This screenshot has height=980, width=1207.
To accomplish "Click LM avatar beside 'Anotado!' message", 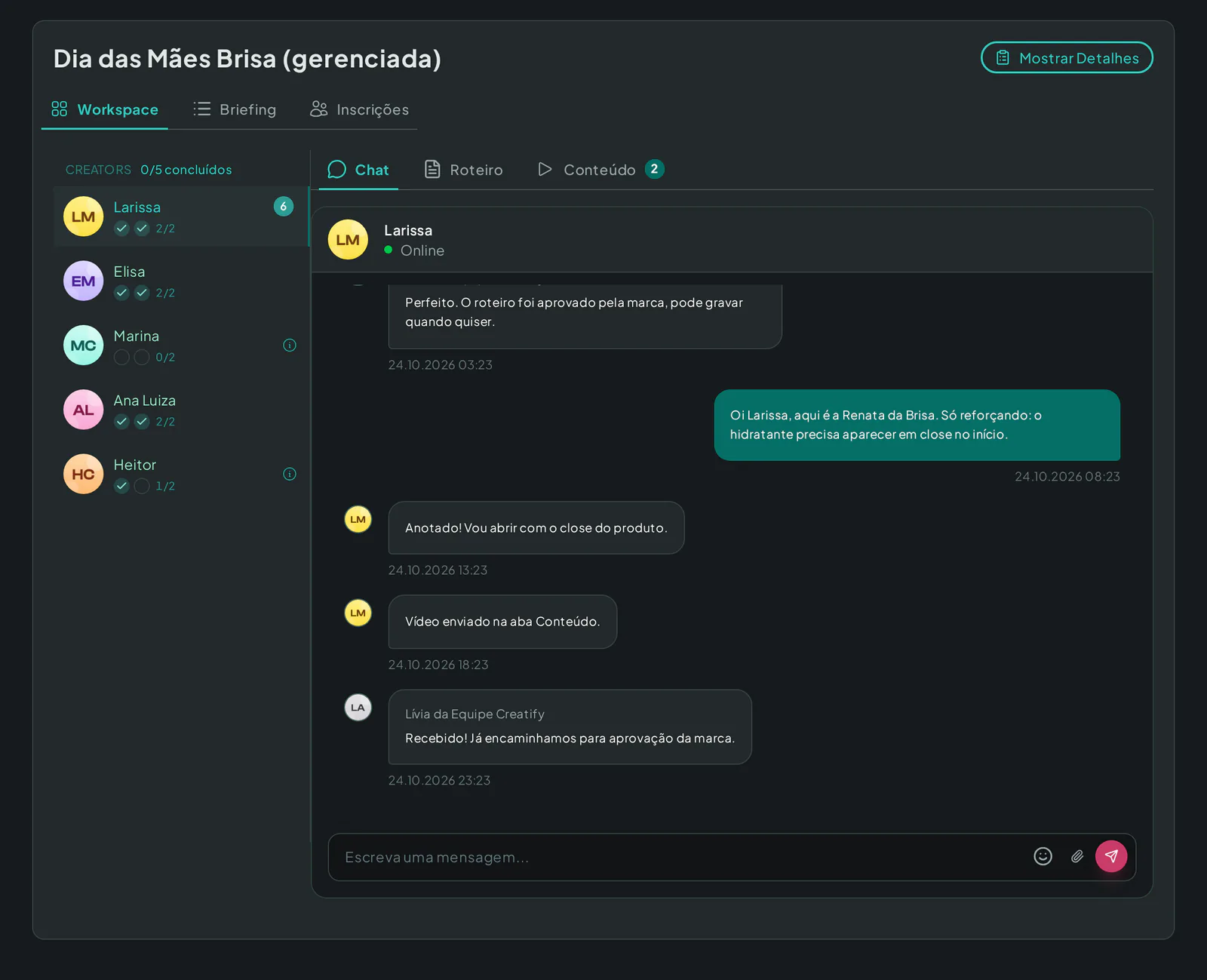I will tap(358, 519).
